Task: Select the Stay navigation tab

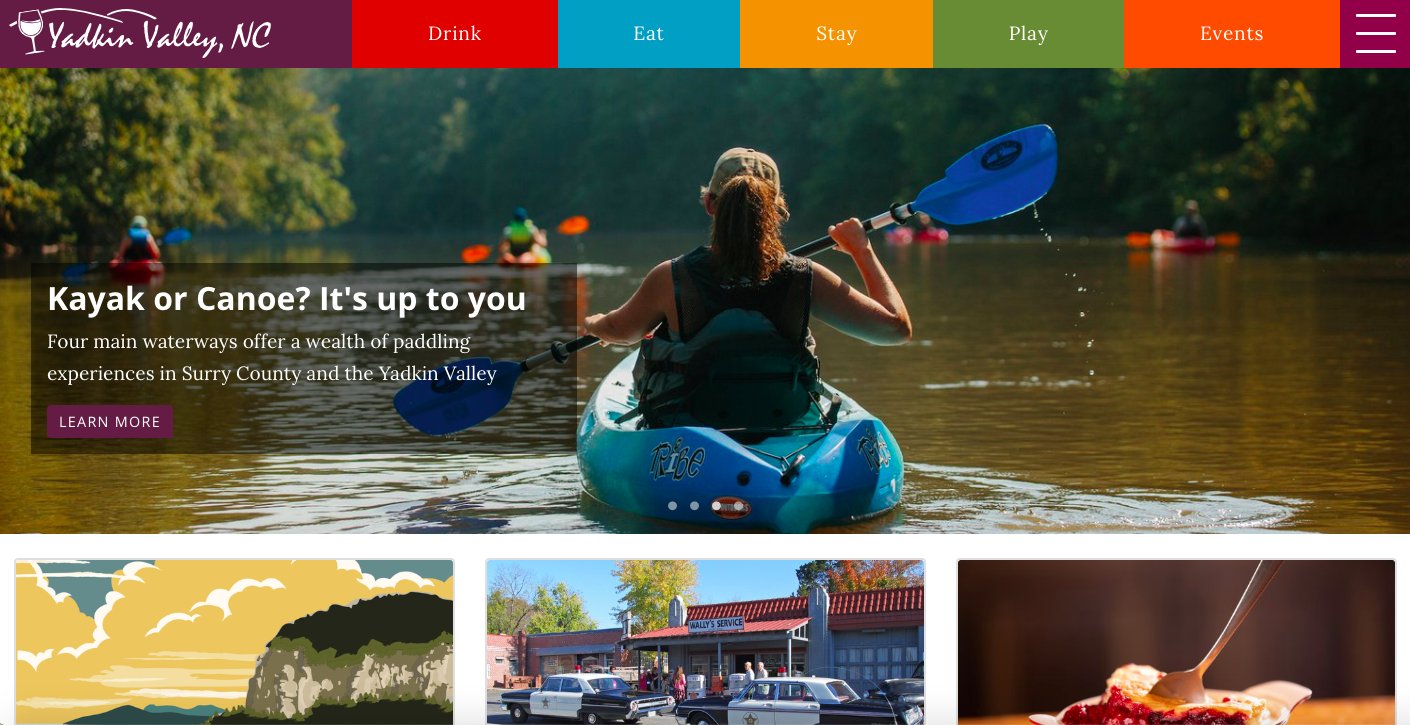Action: click(x=836, y=34)
